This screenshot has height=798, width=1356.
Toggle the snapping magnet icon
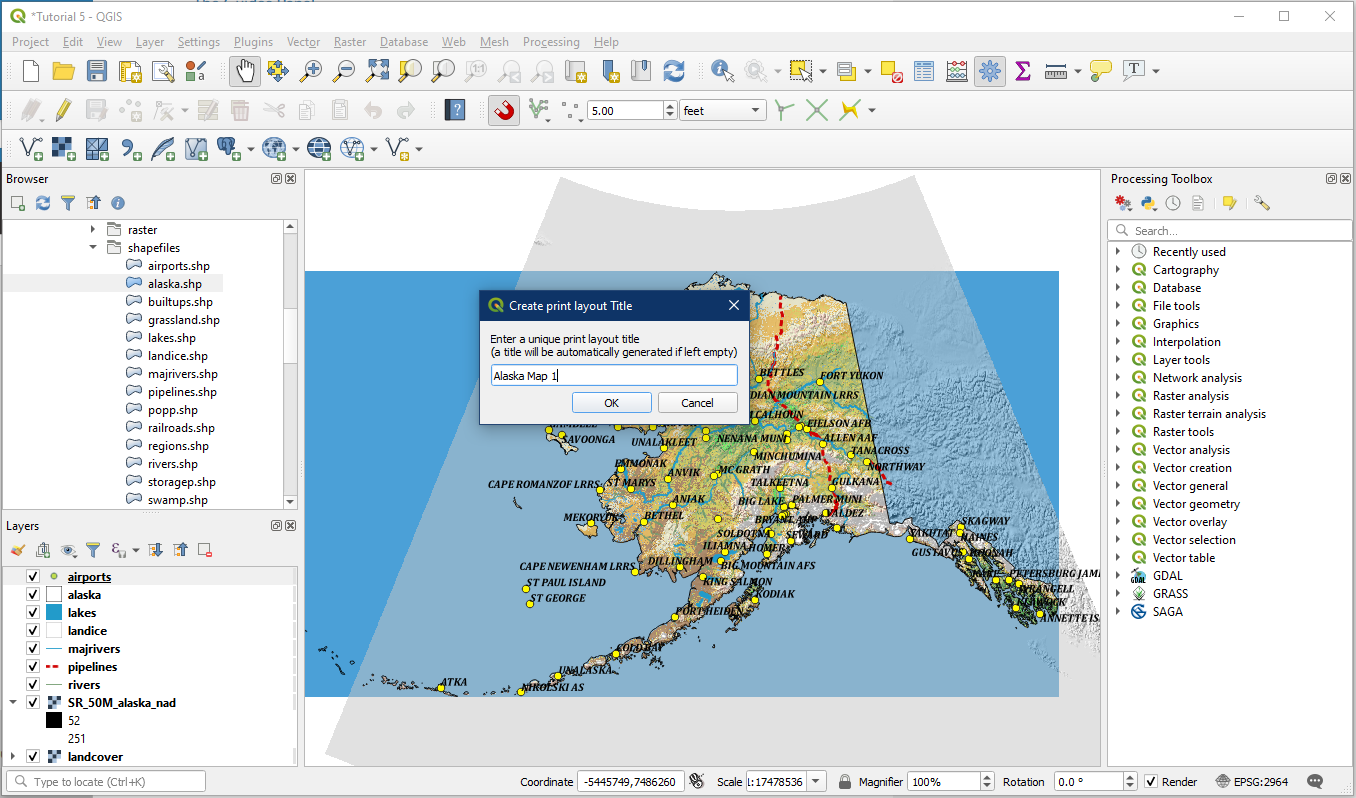pyautogui.click(x=504, y=110)
